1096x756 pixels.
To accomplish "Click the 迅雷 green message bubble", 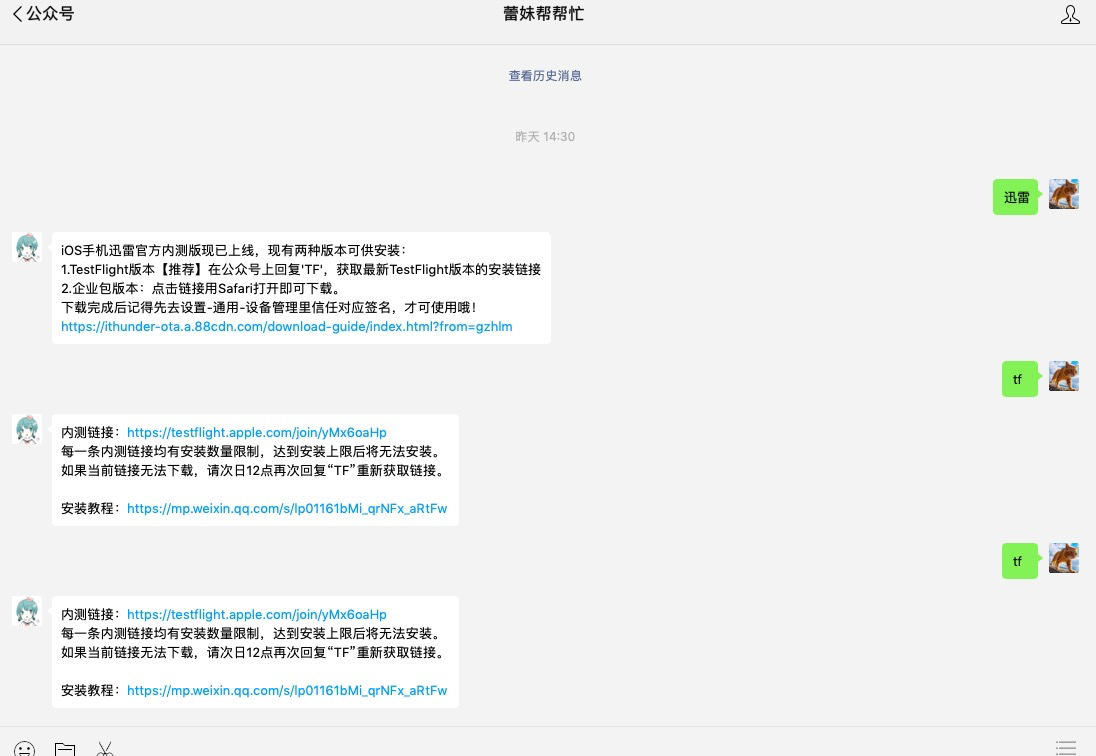I will [x=1016, y=197].
